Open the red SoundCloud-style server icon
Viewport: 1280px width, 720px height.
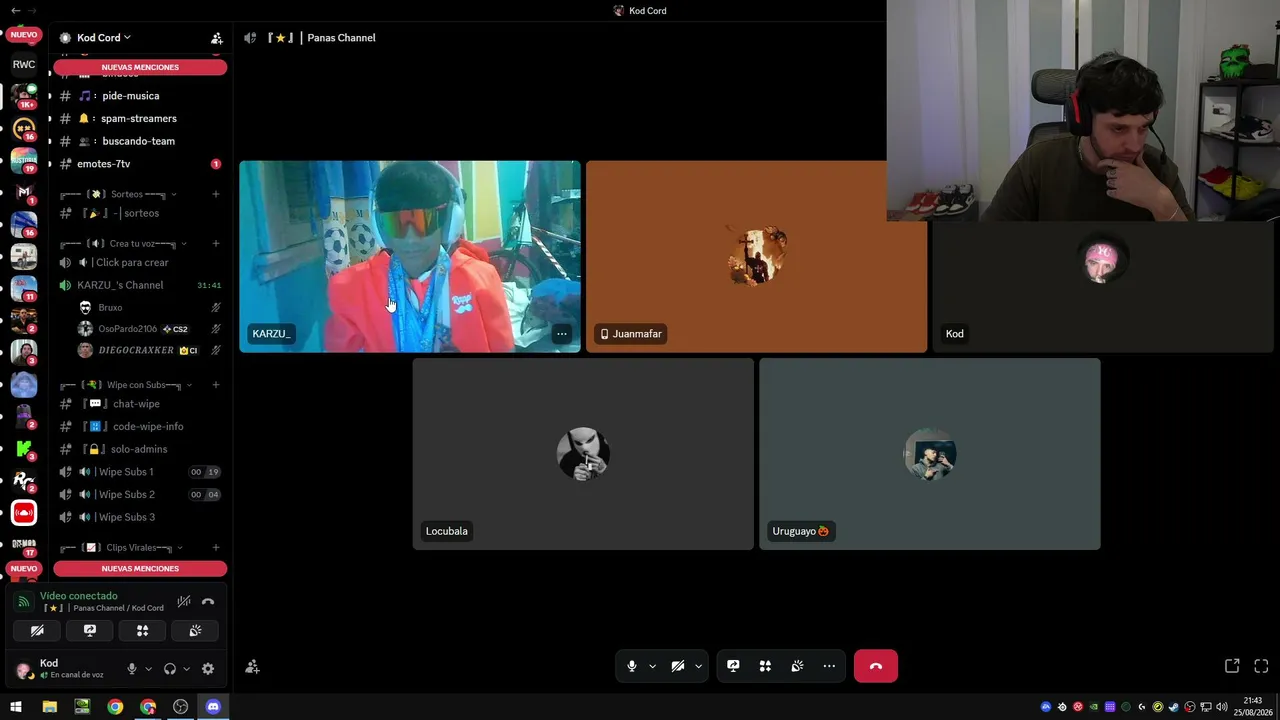[x=24, y=513]
